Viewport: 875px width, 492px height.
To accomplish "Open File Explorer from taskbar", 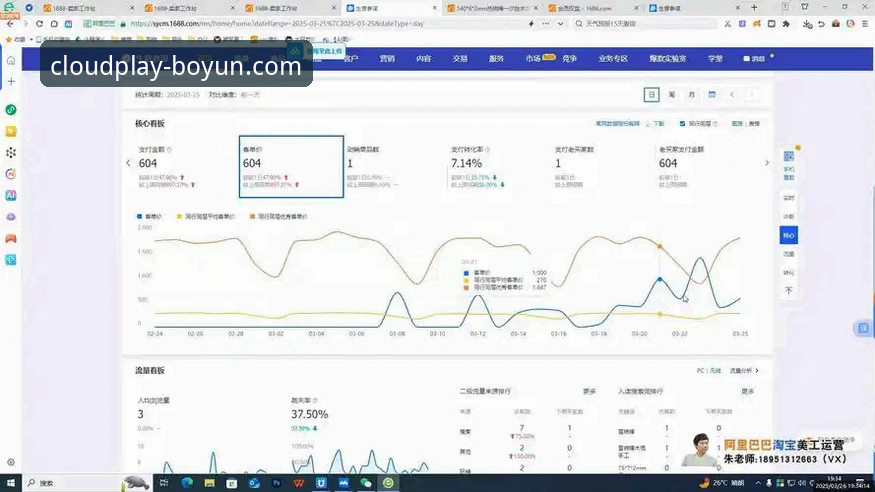I will [209, 483].
